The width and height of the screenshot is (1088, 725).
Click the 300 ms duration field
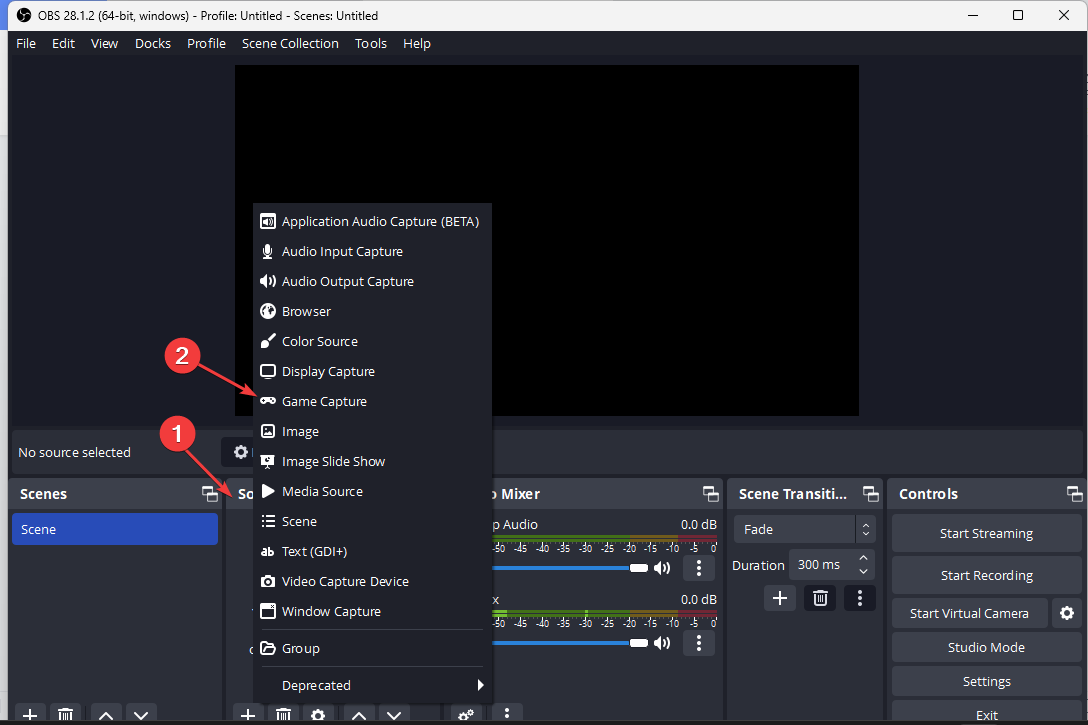[x=823, y=565]
